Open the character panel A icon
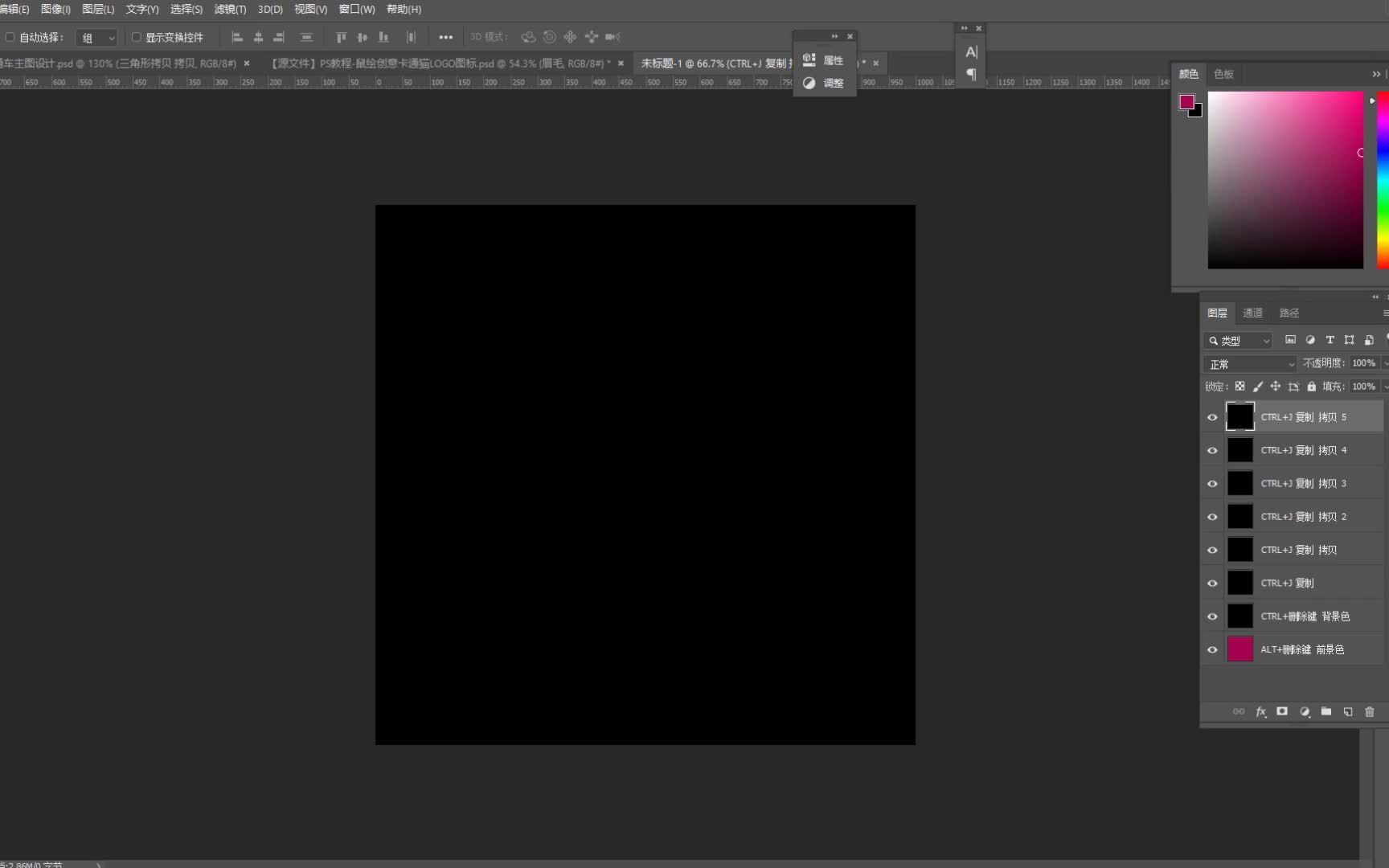 971,52
